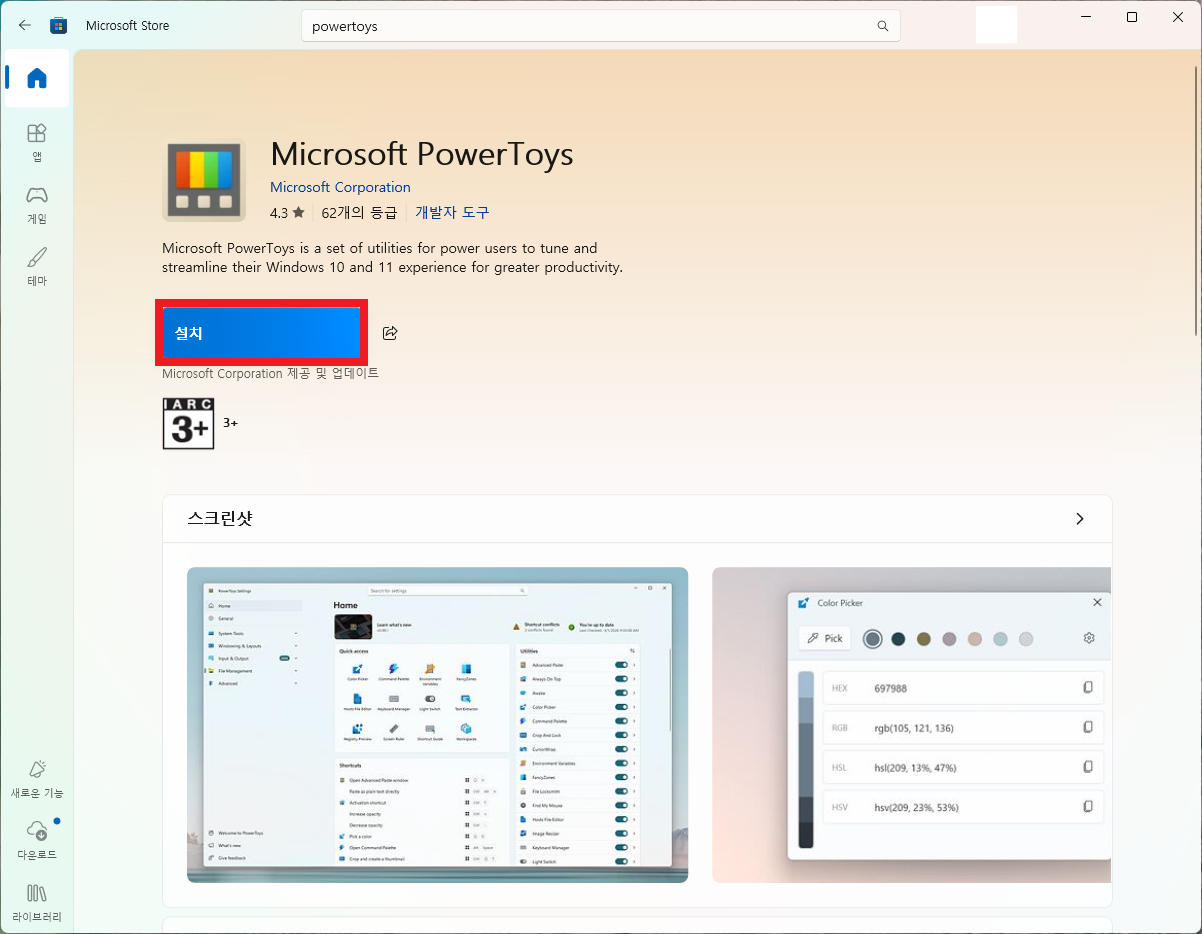The height and width of the screenshot is (934, 1202).
Task: Open 새로운 기능 in sidebar
Action: coord(37,779)
